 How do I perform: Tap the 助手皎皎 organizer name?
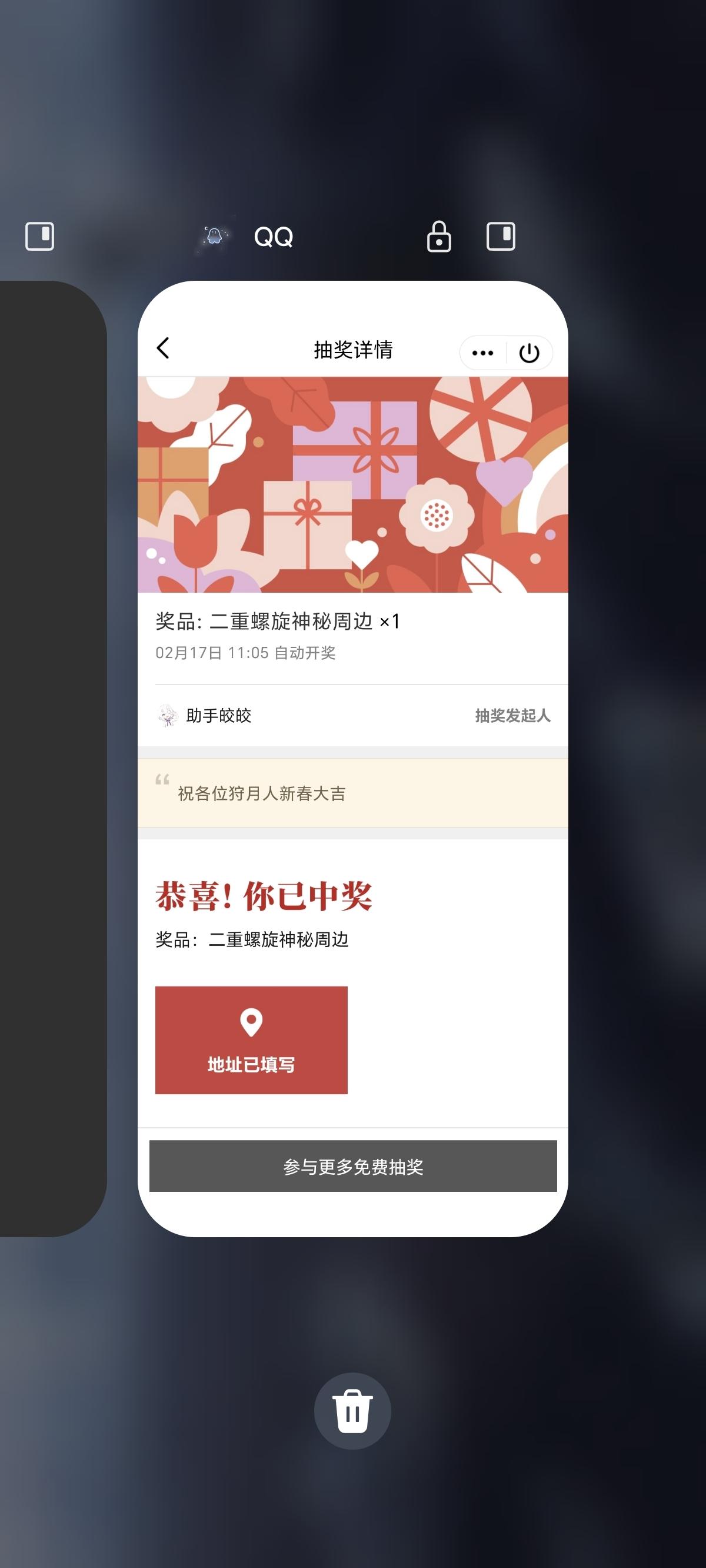(x=218, y=715)
